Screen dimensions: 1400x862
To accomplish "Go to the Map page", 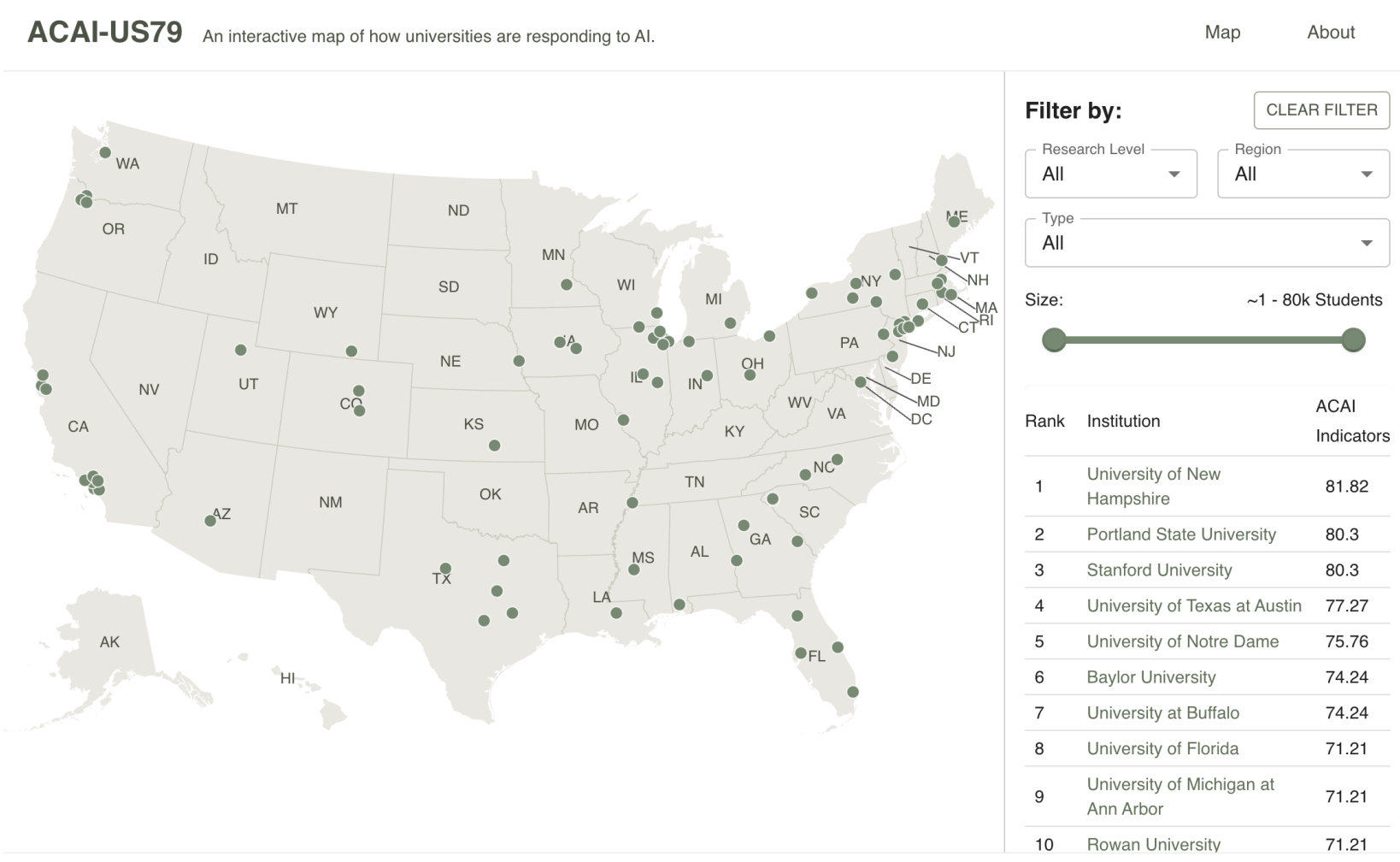I will [1222, 32].
